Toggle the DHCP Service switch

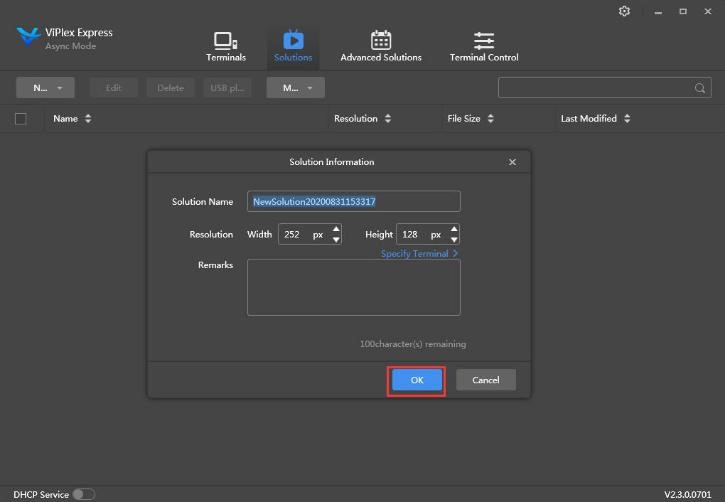point(84,494)
